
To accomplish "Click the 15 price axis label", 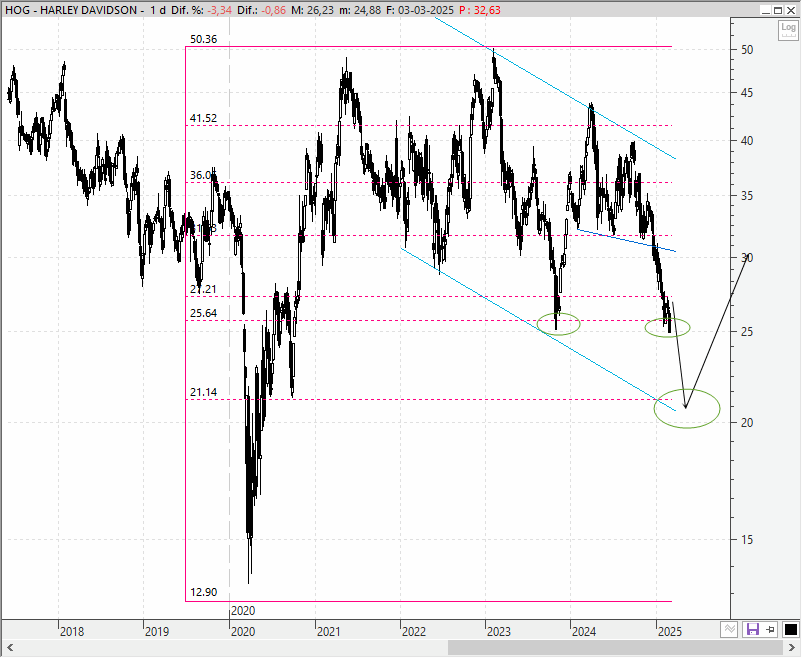I will point(747,539).
